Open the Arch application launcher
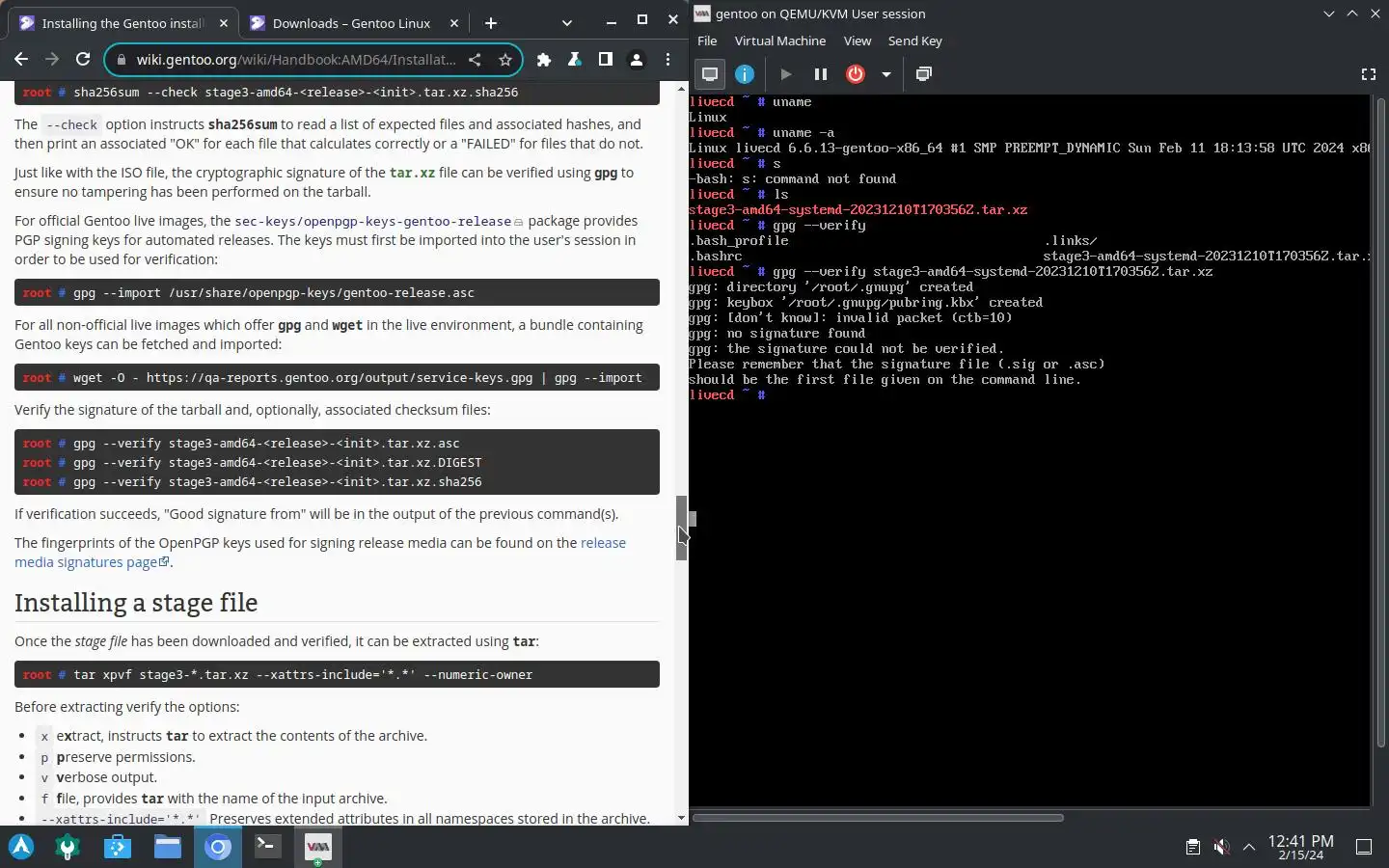 pos(21,847)
